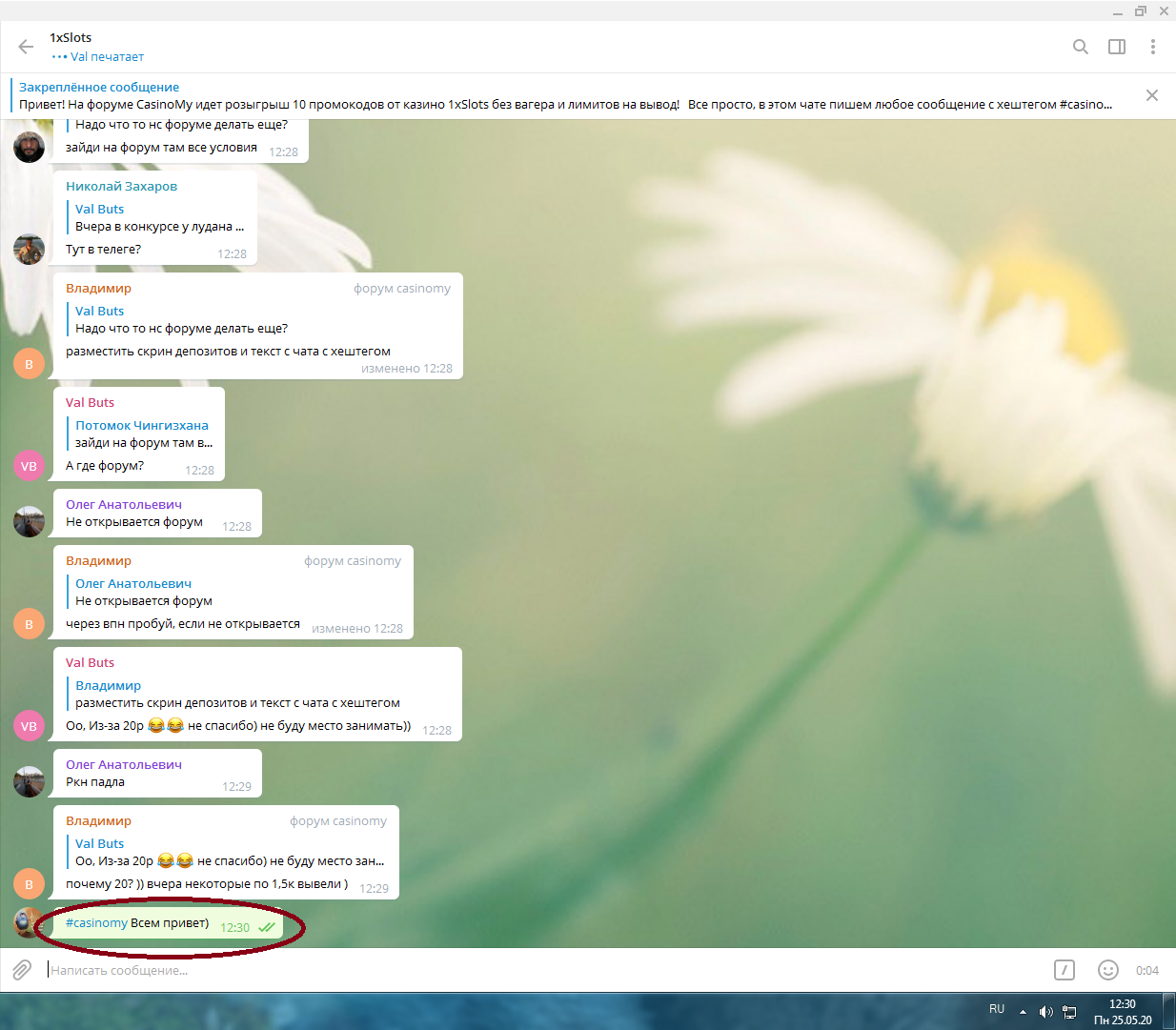Open search in the 1xSlots chat

click(1080, 47)
